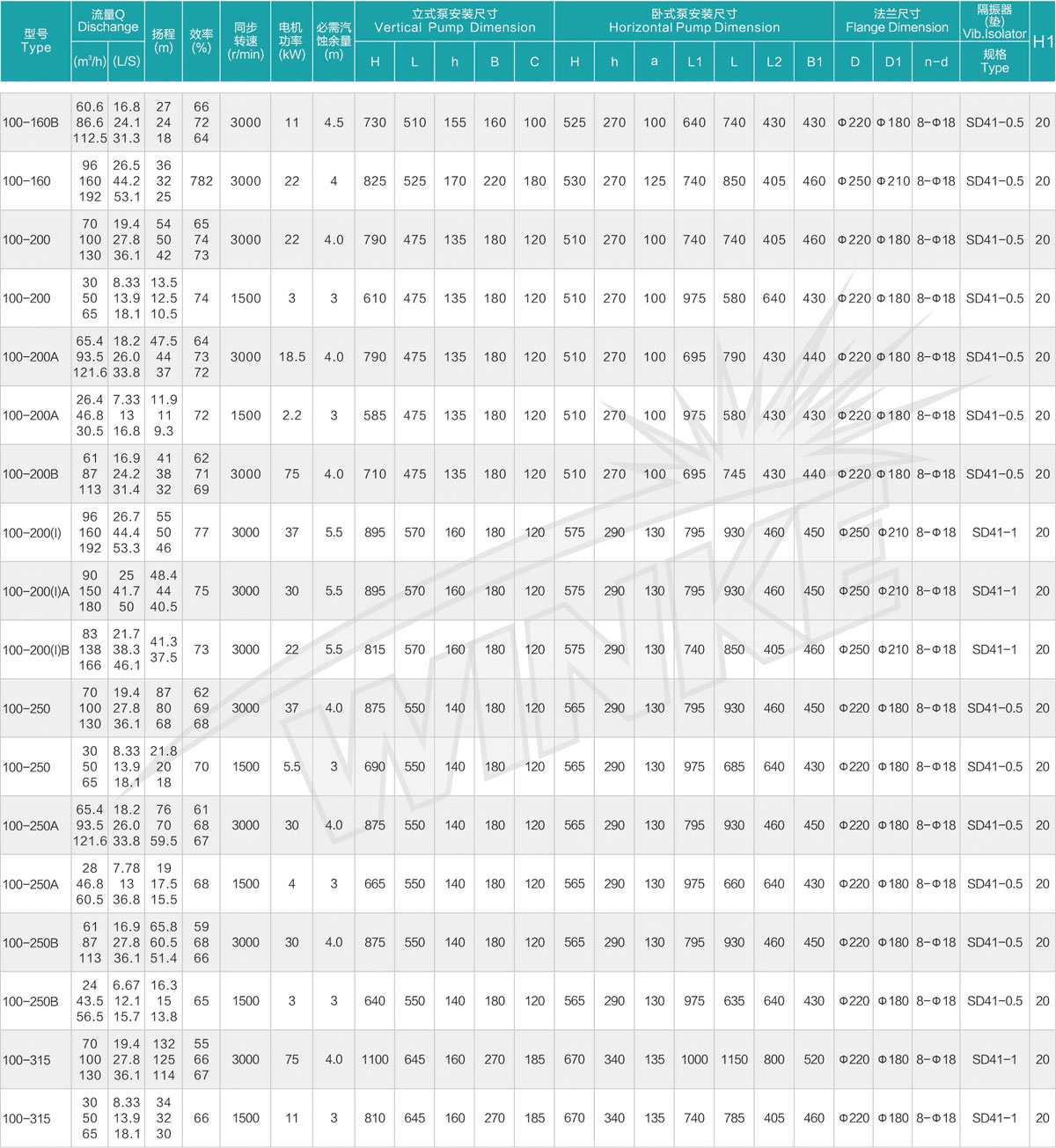Select the Flange Dimension header

coord(896,20)
